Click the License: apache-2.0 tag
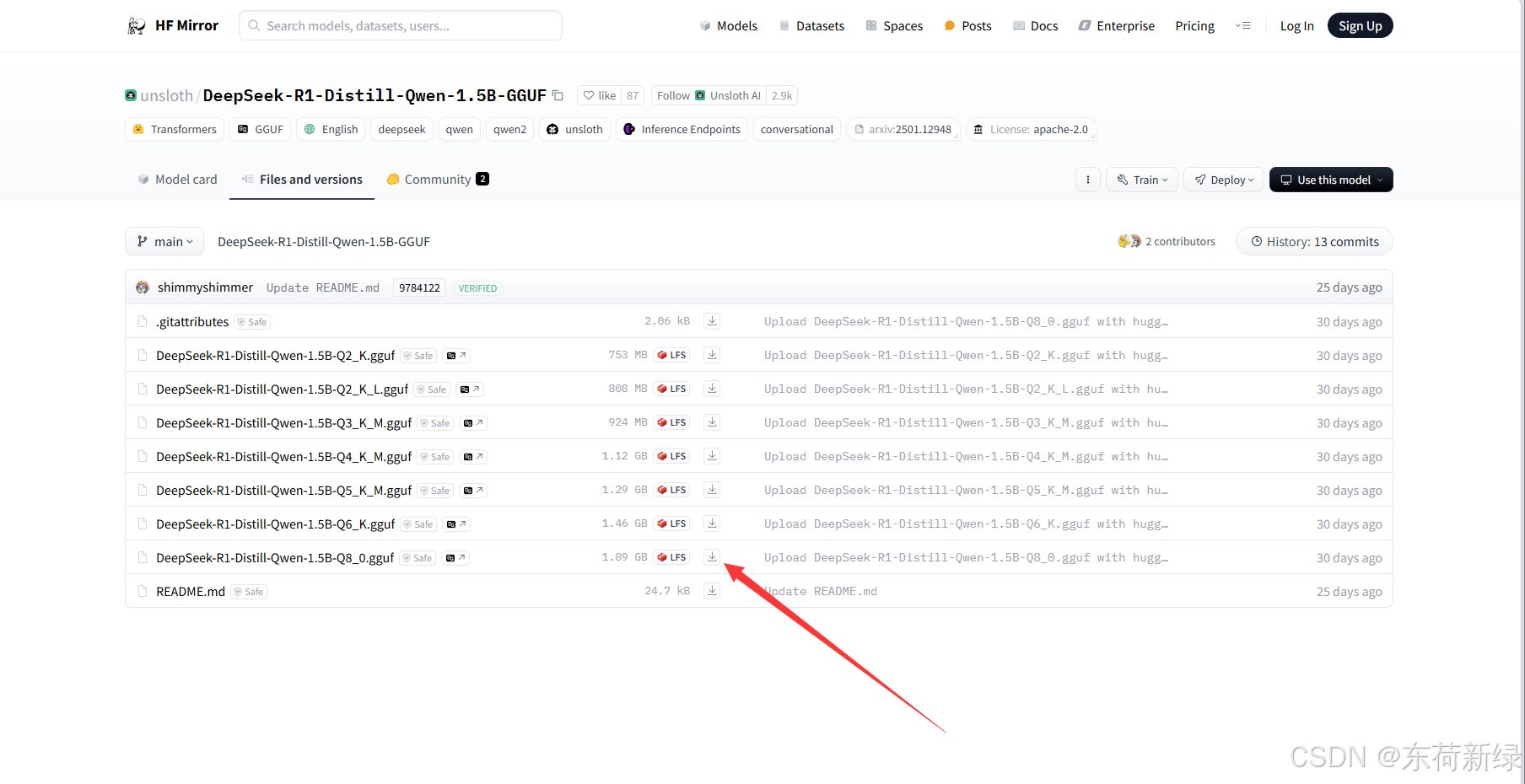The width and height of the screenshot is (1525, 784). [x=1031, y=129]
